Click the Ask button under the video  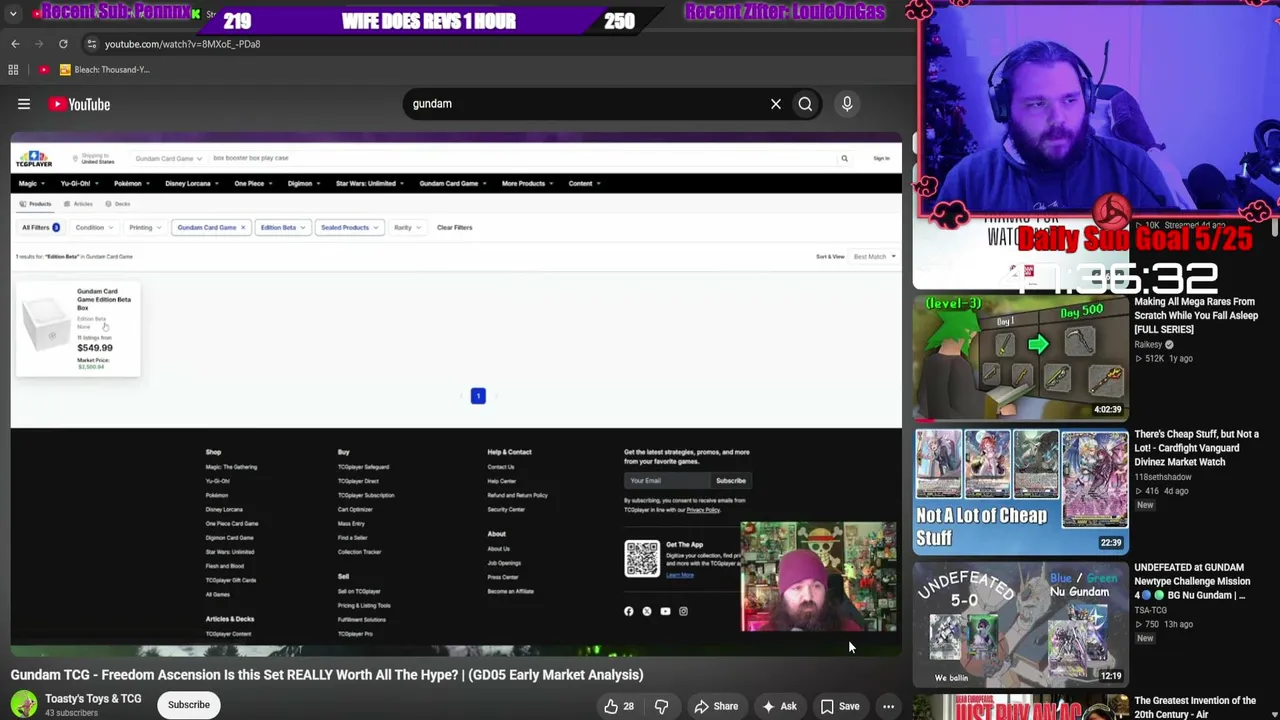pyautogui.click(x=779, y=706)
